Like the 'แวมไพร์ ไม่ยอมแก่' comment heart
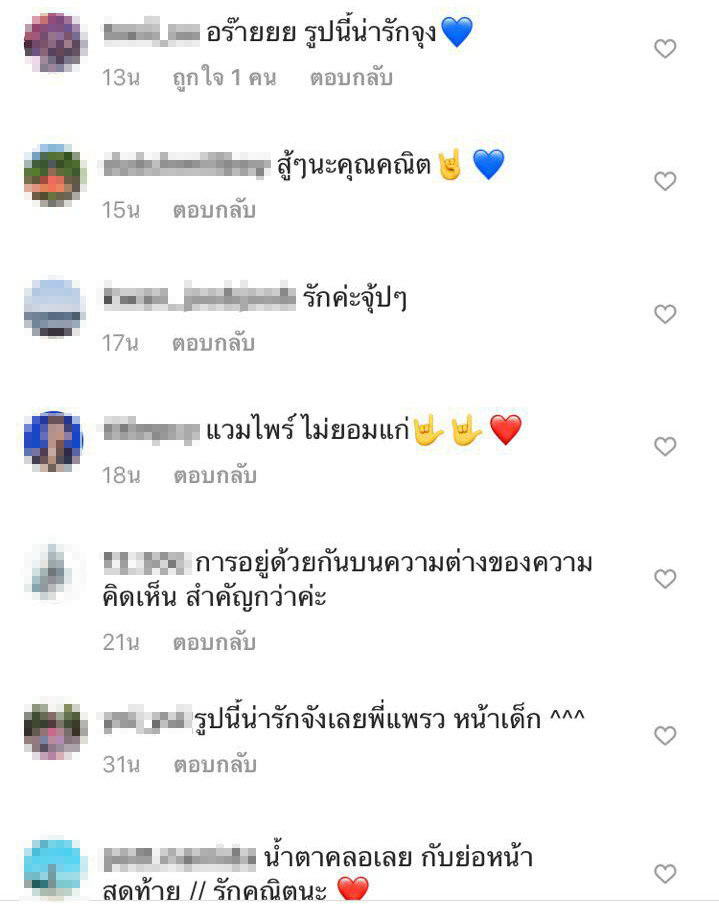 (x=665, y=446)
